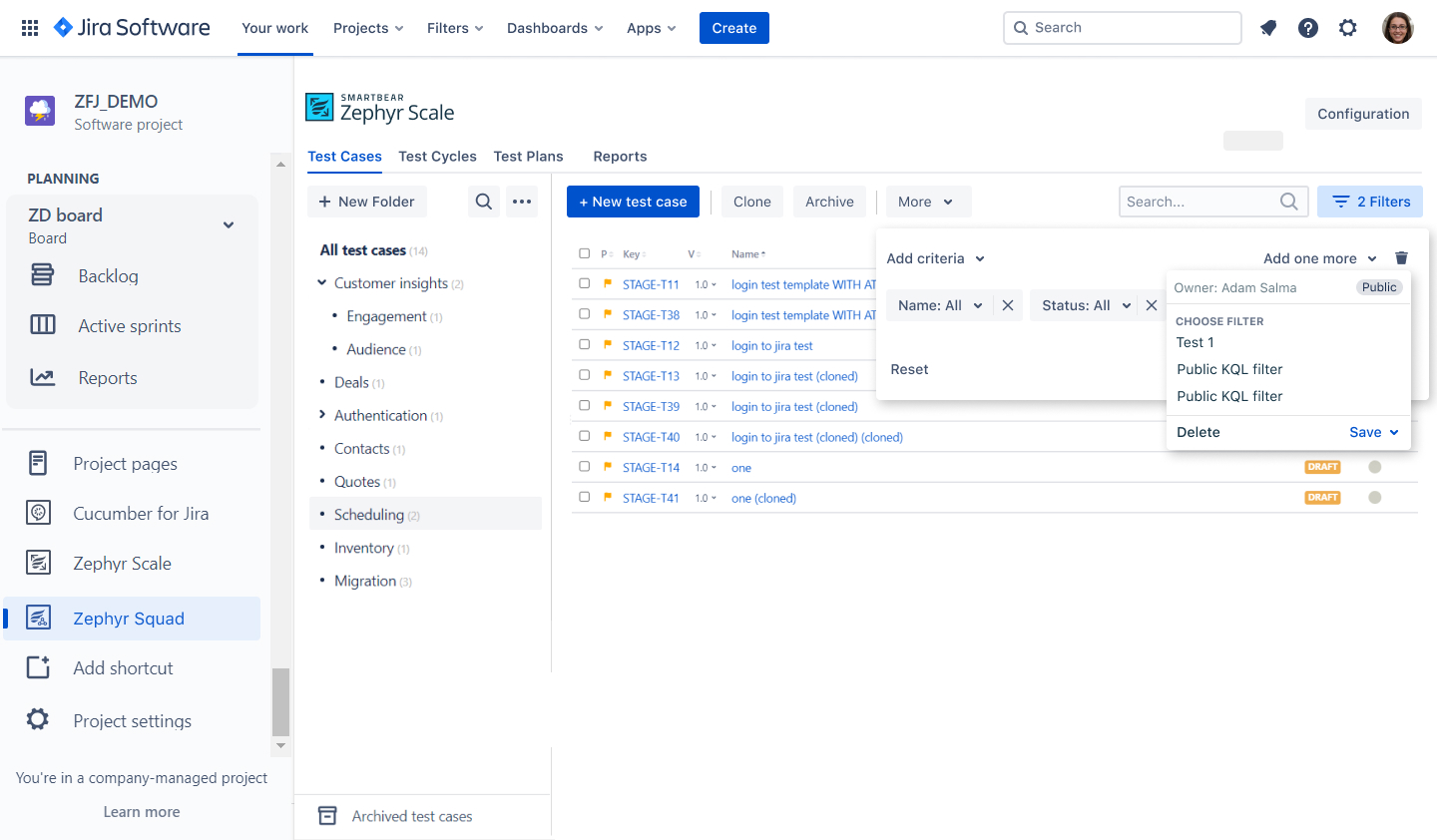Check the STAGE-T14 row checkbox
The width and height of the screenshot is (1437, 840).
(585, 466)
